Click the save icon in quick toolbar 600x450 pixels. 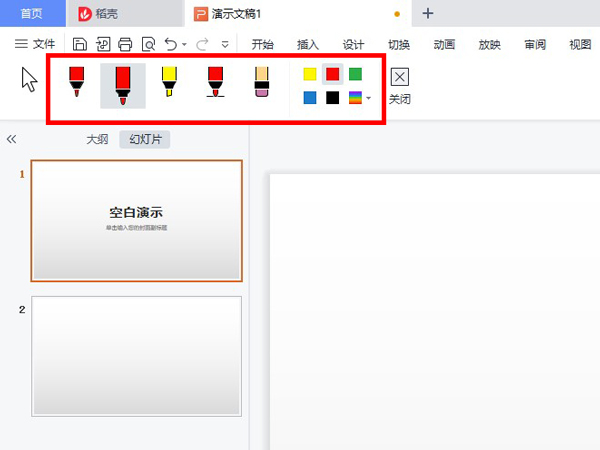tap(80, 44)
